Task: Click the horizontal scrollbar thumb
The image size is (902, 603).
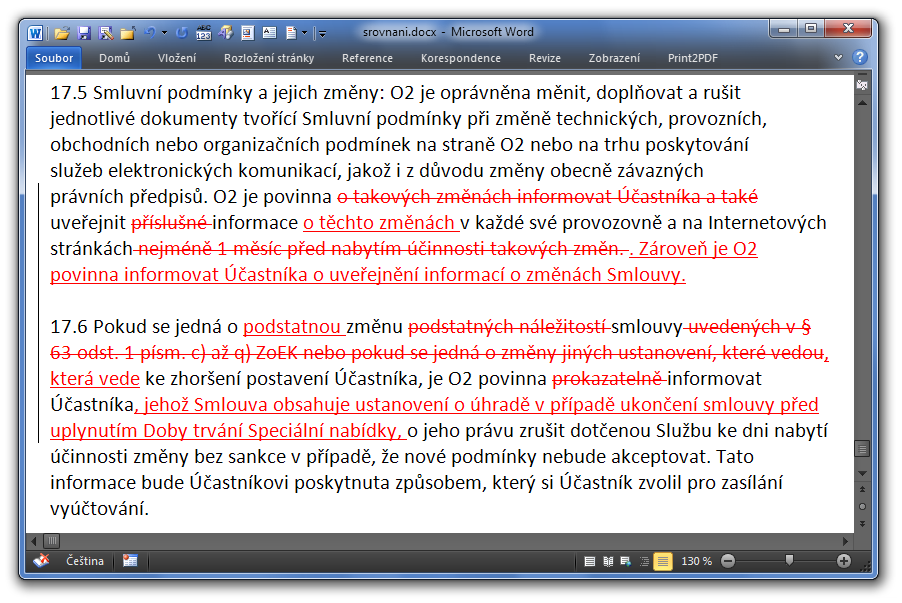Action: pyautogui.click(x=52, y=541)
